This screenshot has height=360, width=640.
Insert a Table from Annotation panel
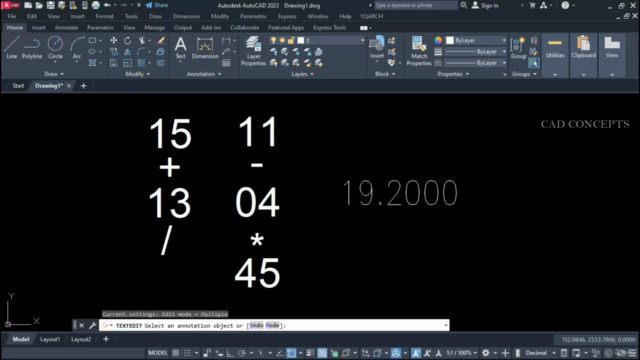pyautogui.click(x=226, y=63)
